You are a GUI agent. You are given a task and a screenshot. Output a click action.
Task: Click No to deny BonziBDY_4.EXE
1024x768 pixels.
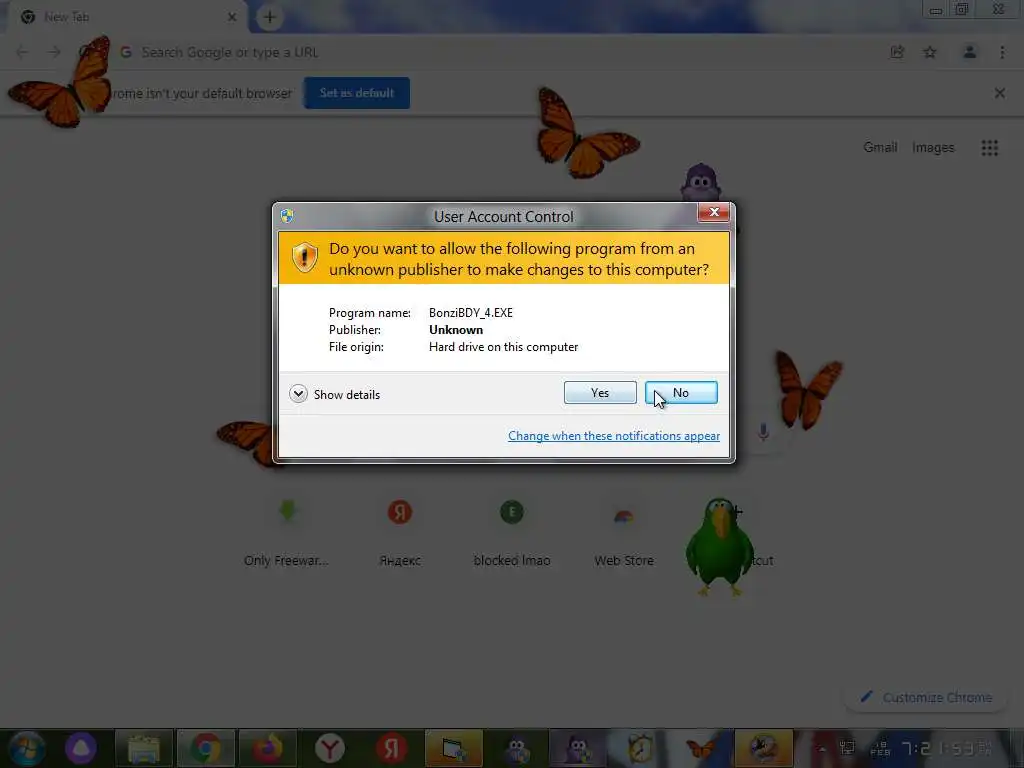(x=681, y=392)
